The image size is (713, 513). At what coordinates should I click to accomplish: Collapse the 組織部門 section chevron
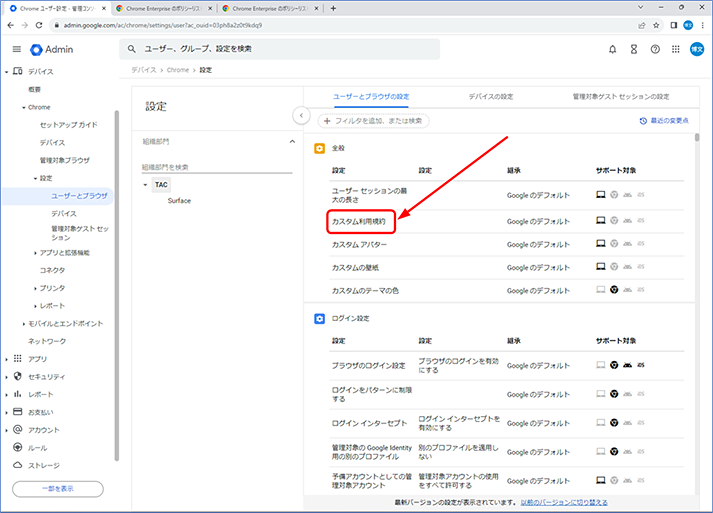tap(292, 141)
